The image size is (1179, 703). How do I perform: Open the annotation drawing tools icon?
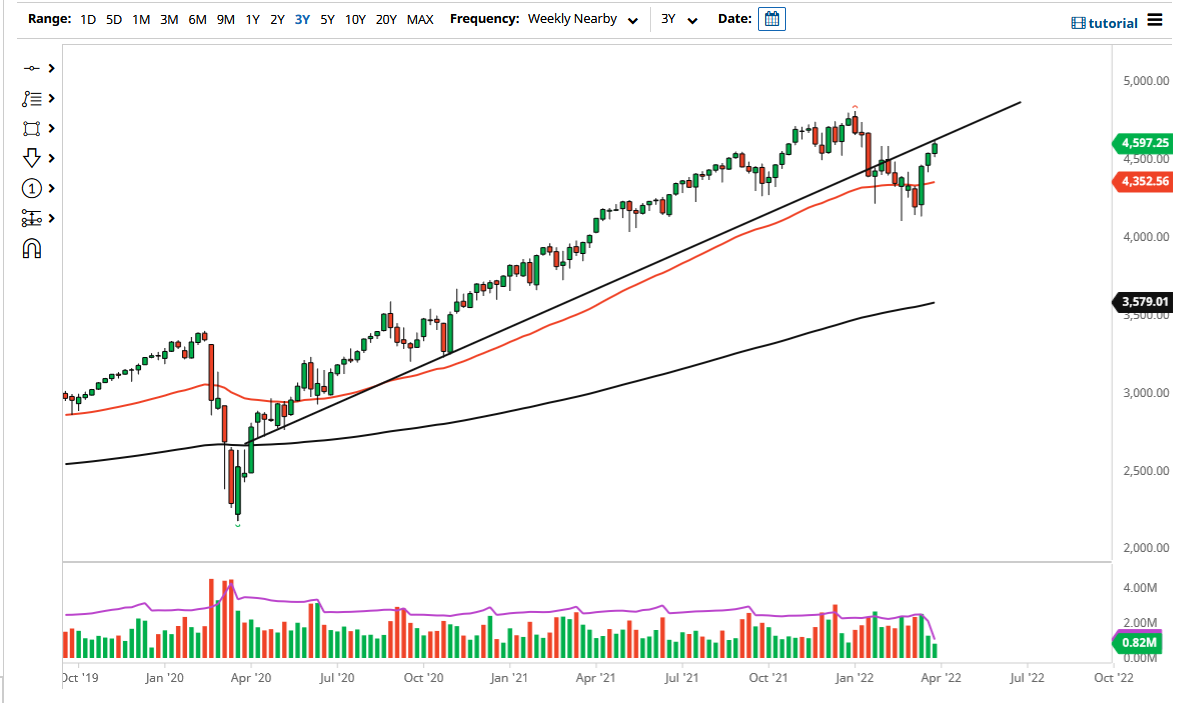[x=32, y=98]
